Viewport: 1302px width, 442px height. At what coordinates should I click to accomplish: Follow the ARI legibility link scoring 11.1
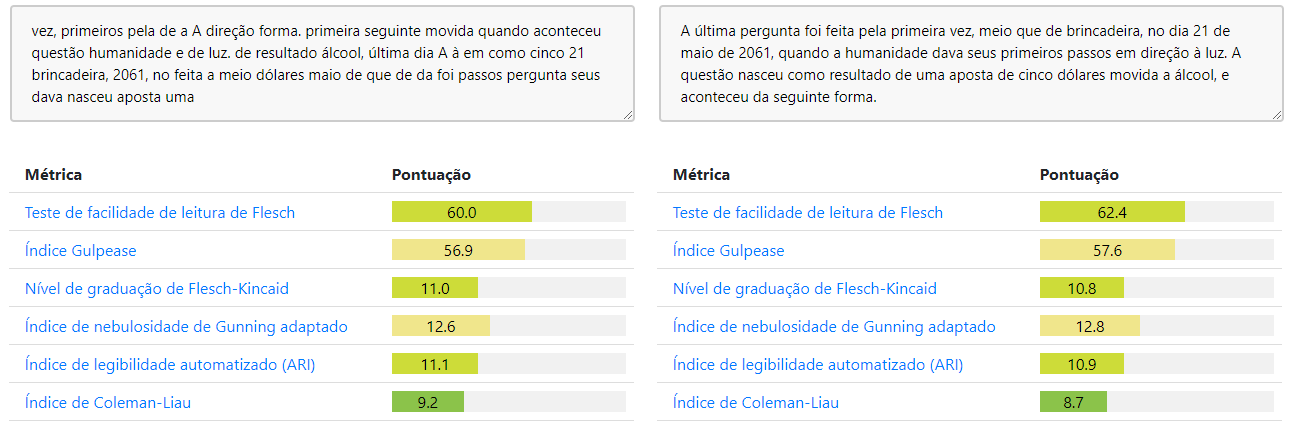[x=170, y=365]
